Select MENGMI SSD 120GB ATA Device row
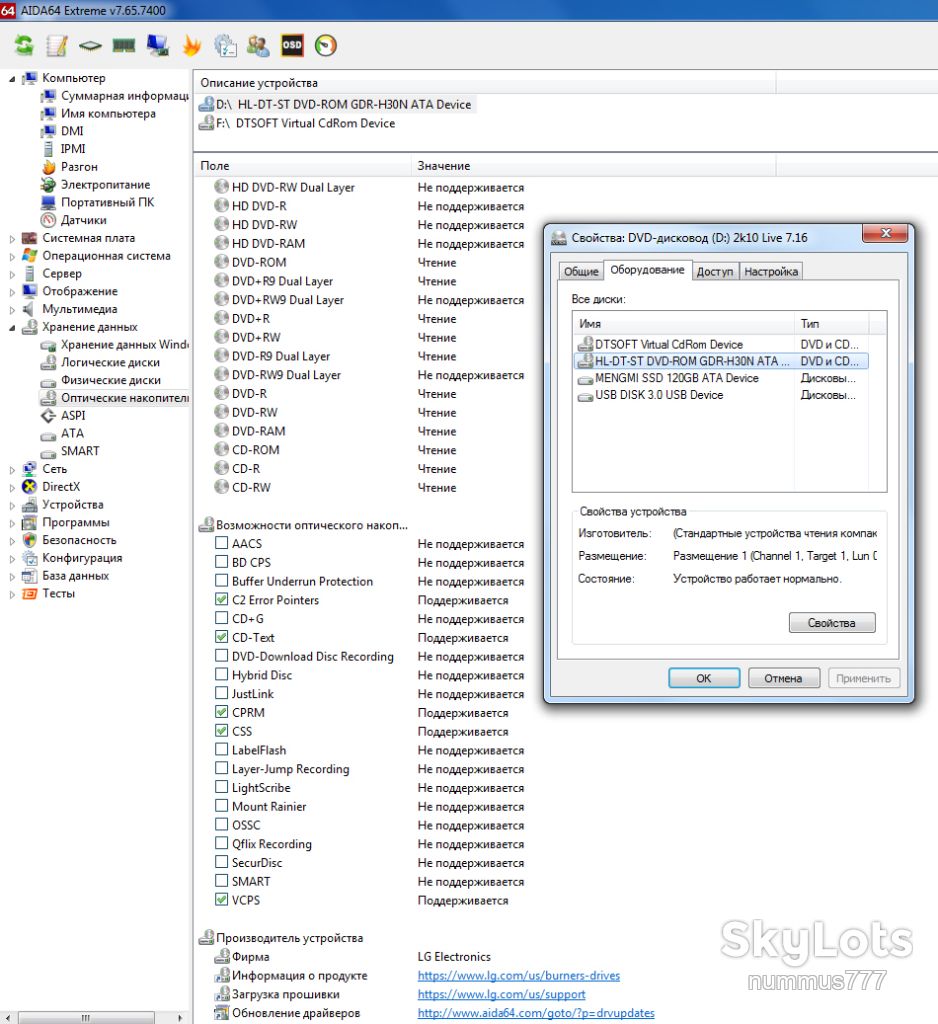Image resolution: width=938 pixels, height=1024 pixels. (721, 378)
